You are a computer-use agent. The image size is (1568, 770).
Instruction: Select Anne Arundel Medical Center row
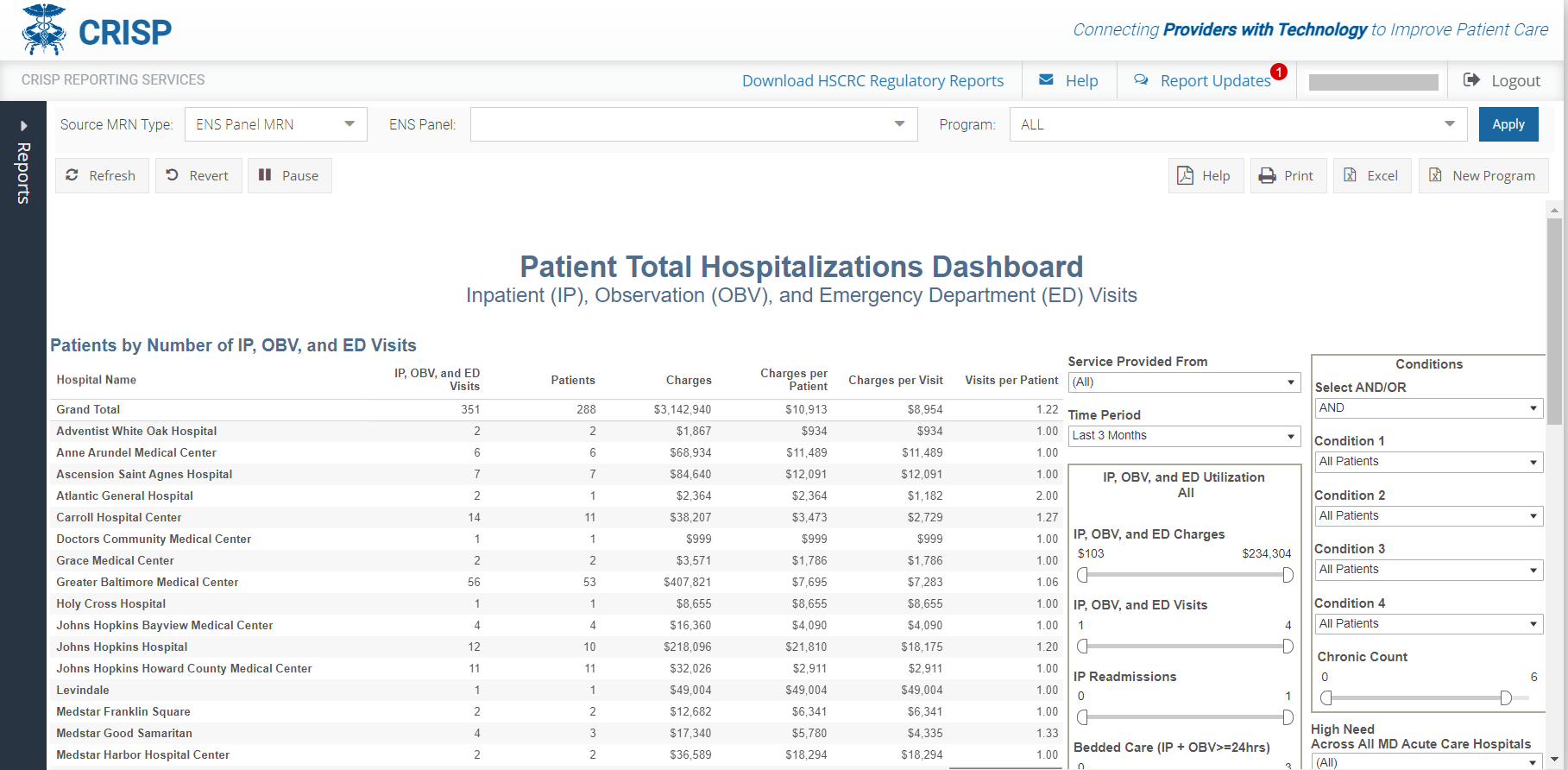click(557, 453)
